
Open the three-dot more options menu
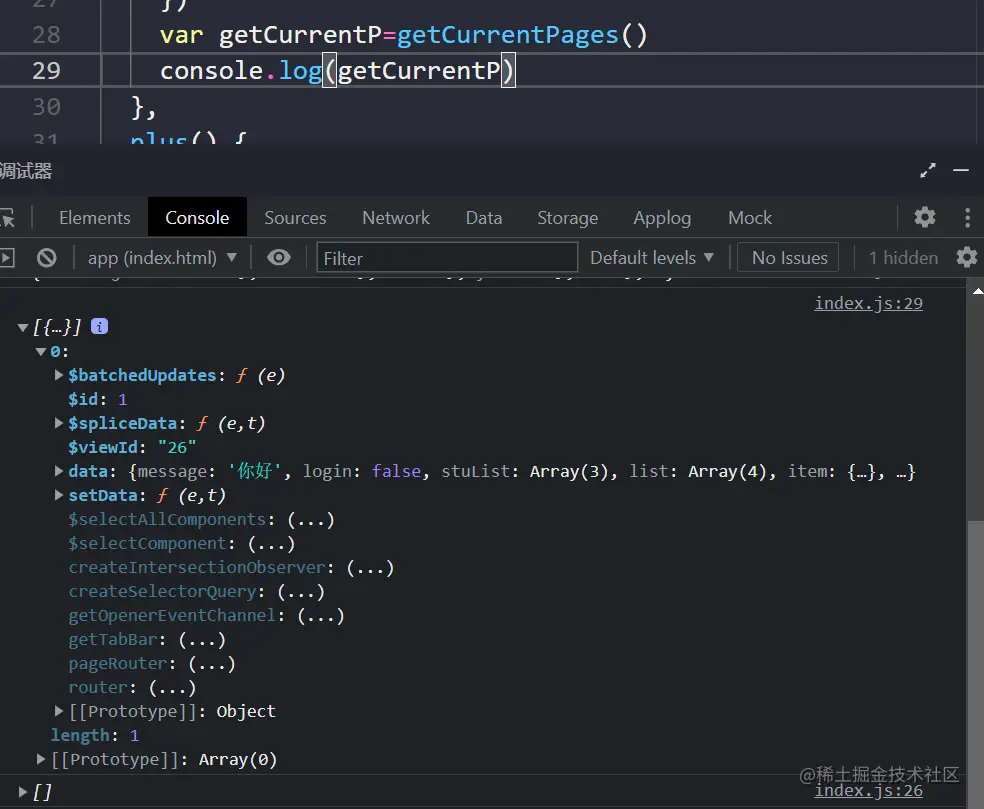tap(968, 217)
